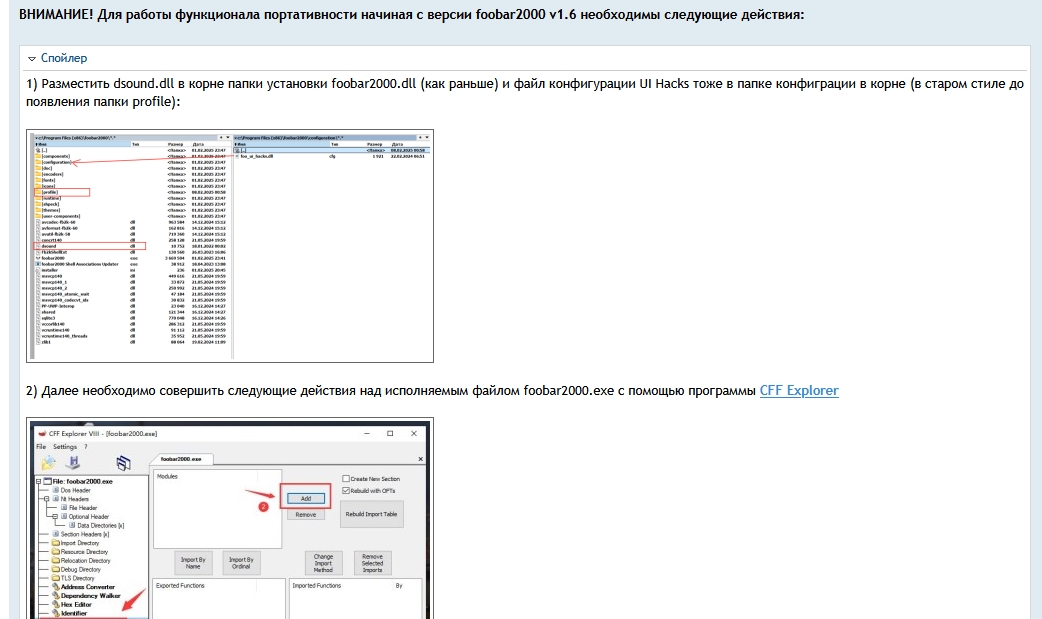Click the Relocation Directory folder icon
This screenshot has height=619, width=1042.
pos(56,560)
